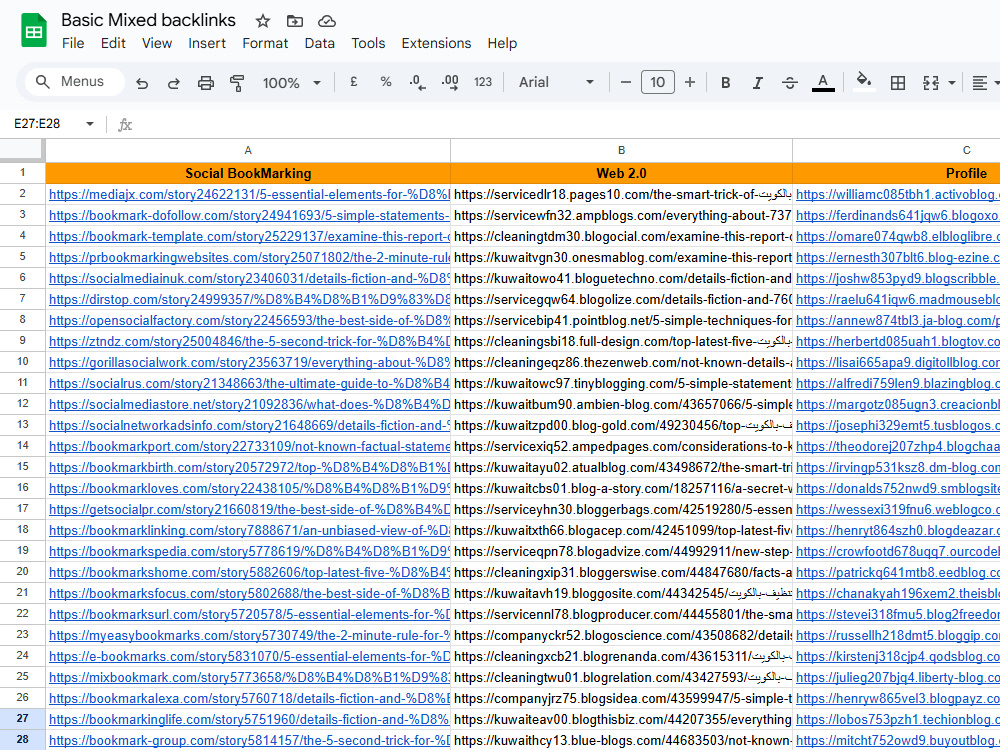This screenshot has height=750, width=1000.
Task: Increase decimal places
Action: 450,82
